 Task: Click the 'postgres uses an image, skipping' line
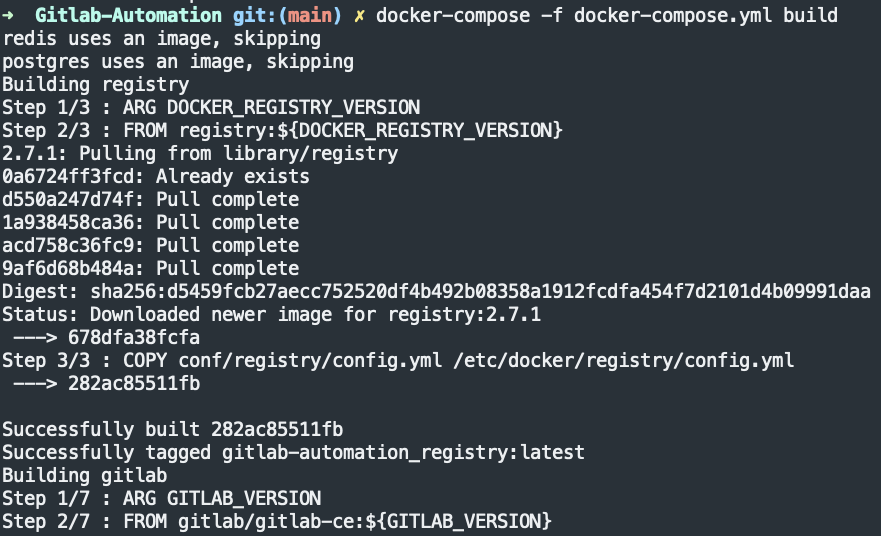[x=178, y=62]
